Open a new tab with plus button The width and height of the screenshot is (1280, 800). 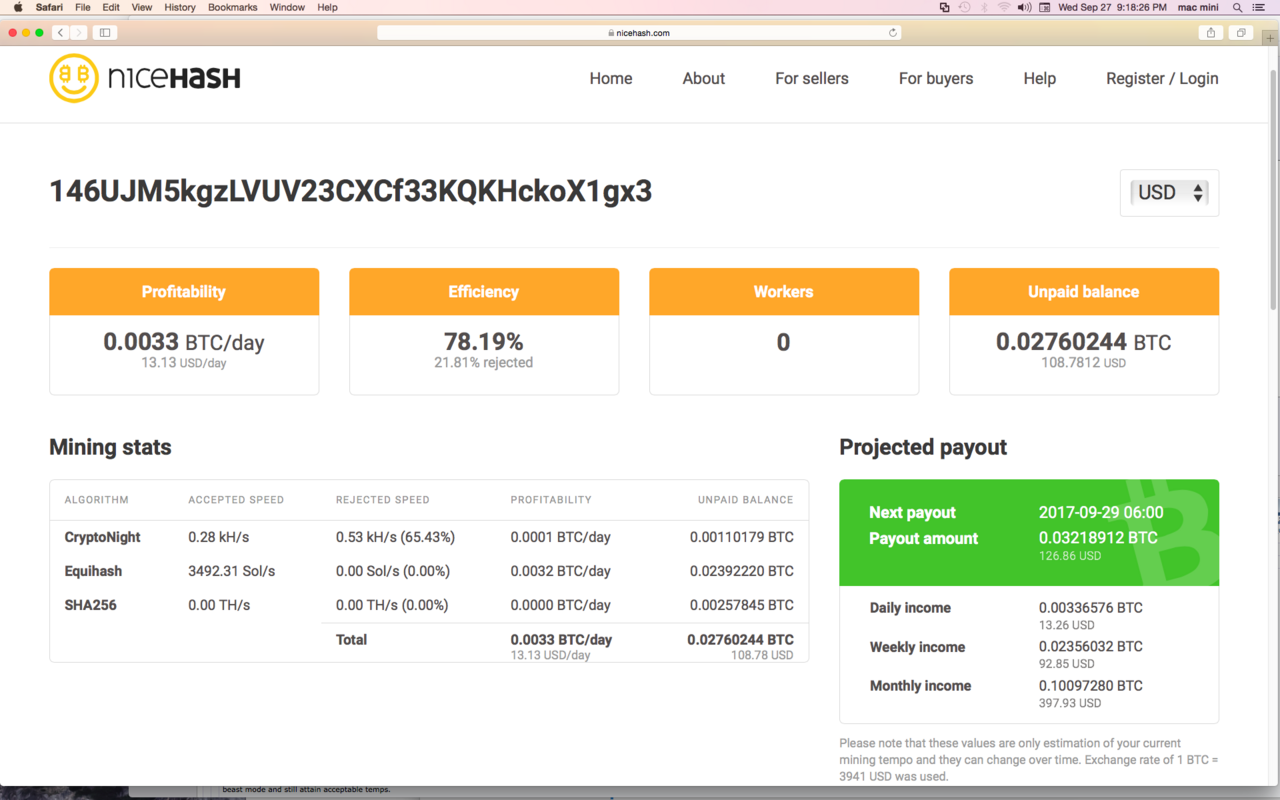(1270, 38)
